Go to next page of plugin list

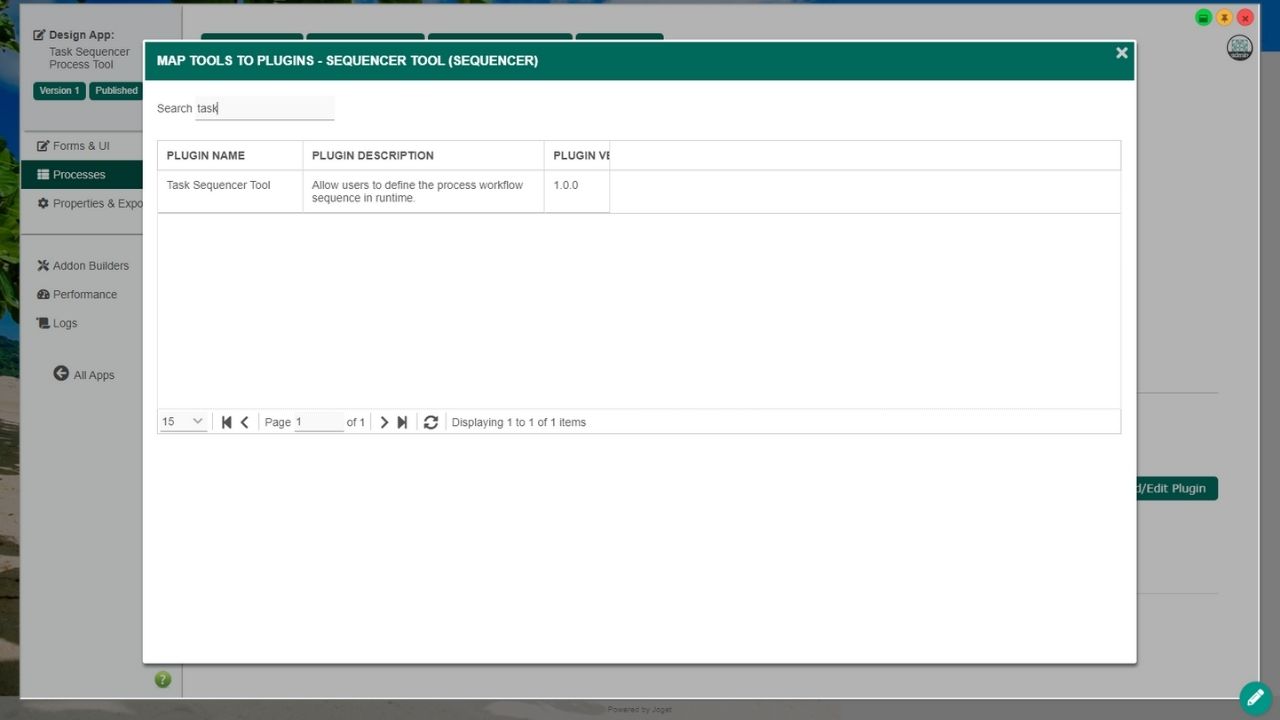click(384, 422)
